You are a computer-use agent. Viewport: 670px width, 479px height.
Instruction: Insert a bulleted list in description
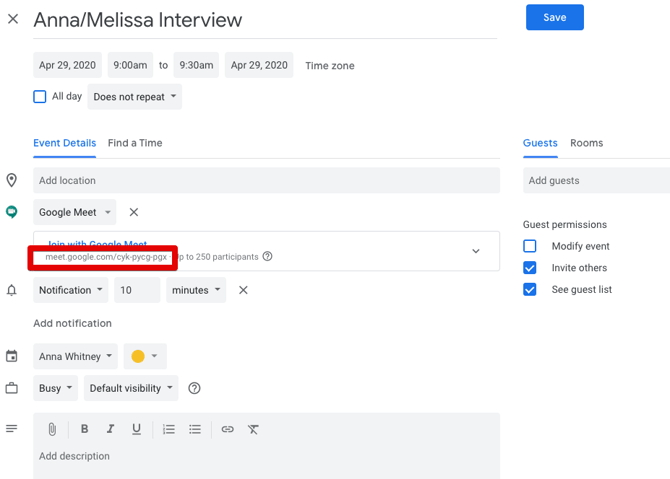click(x=195, y=429)
